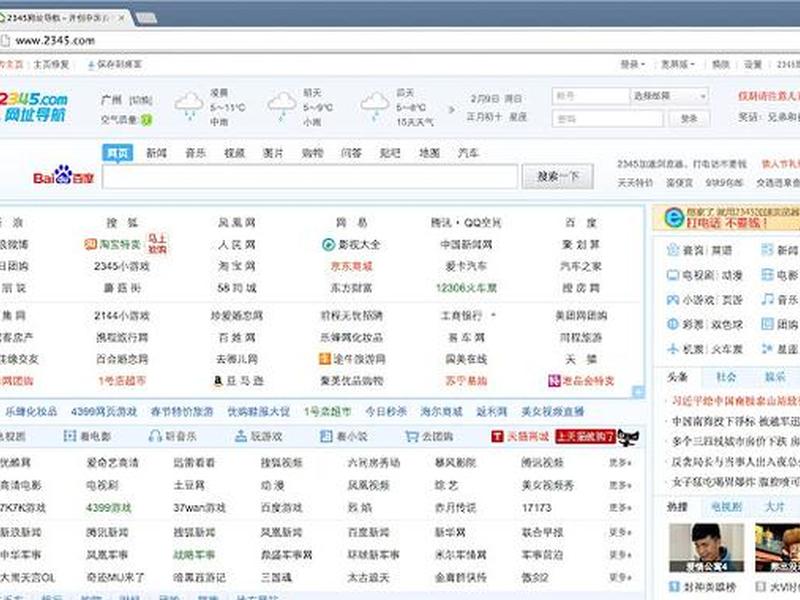Image resolution: width=800 pixels, height=600 pixels.
Task: Open the 主页修复 link
Action: click(52, 65)
